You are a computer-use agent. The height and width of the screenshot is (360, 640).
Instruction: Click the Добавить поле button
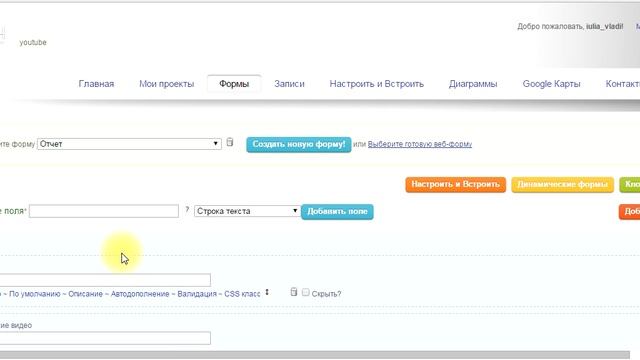click(x=337, y=211)
